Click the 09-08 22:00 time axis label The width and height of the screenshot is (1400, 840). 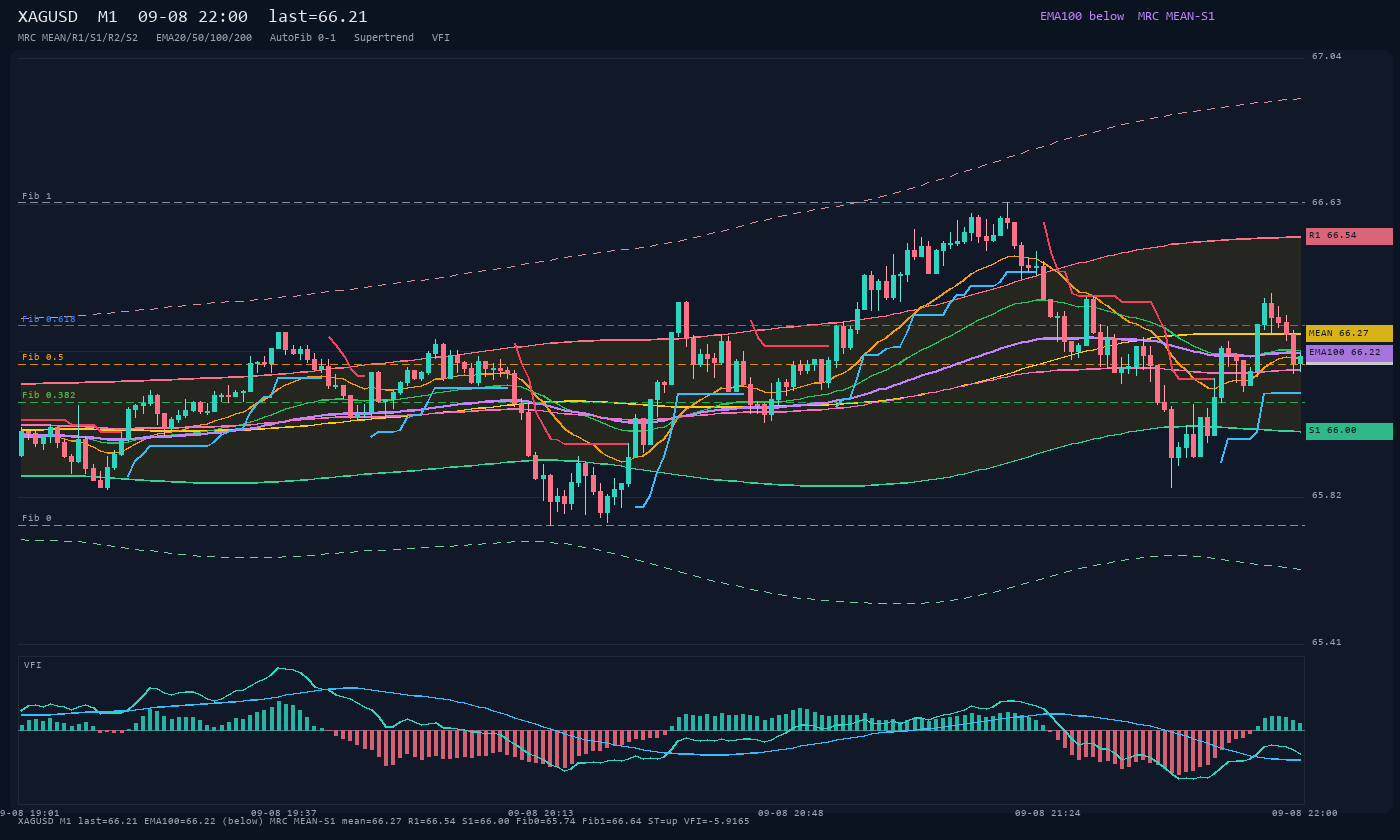pos(1305,813)
